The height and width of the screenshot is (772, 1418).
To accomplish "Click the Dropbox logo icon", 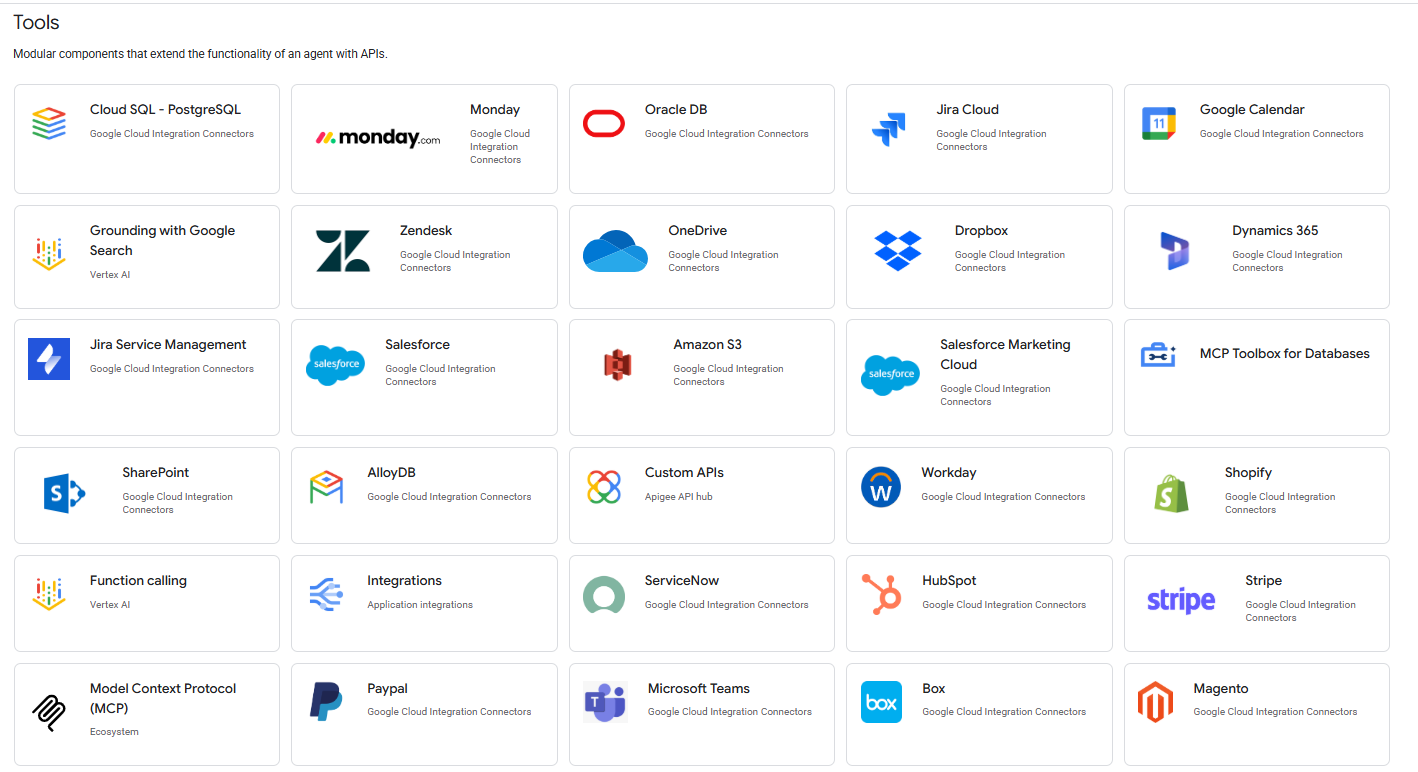I will pyautogui.click(x=898, y=250).
